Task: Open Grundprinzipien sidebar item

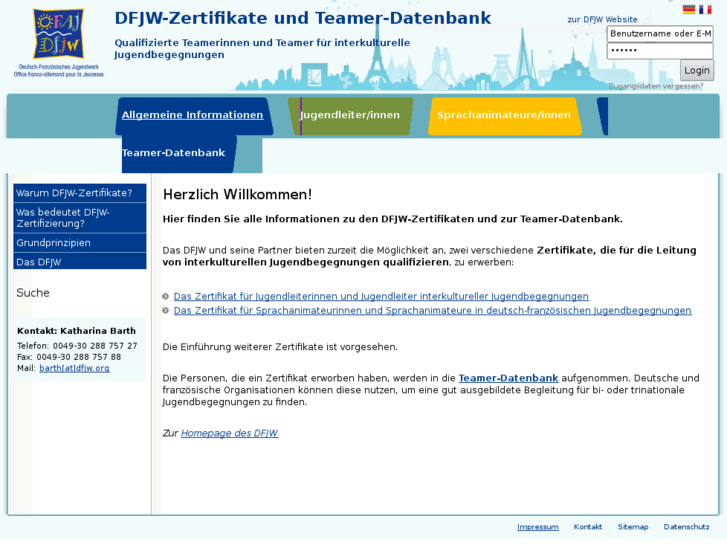Action: [80, 243]
